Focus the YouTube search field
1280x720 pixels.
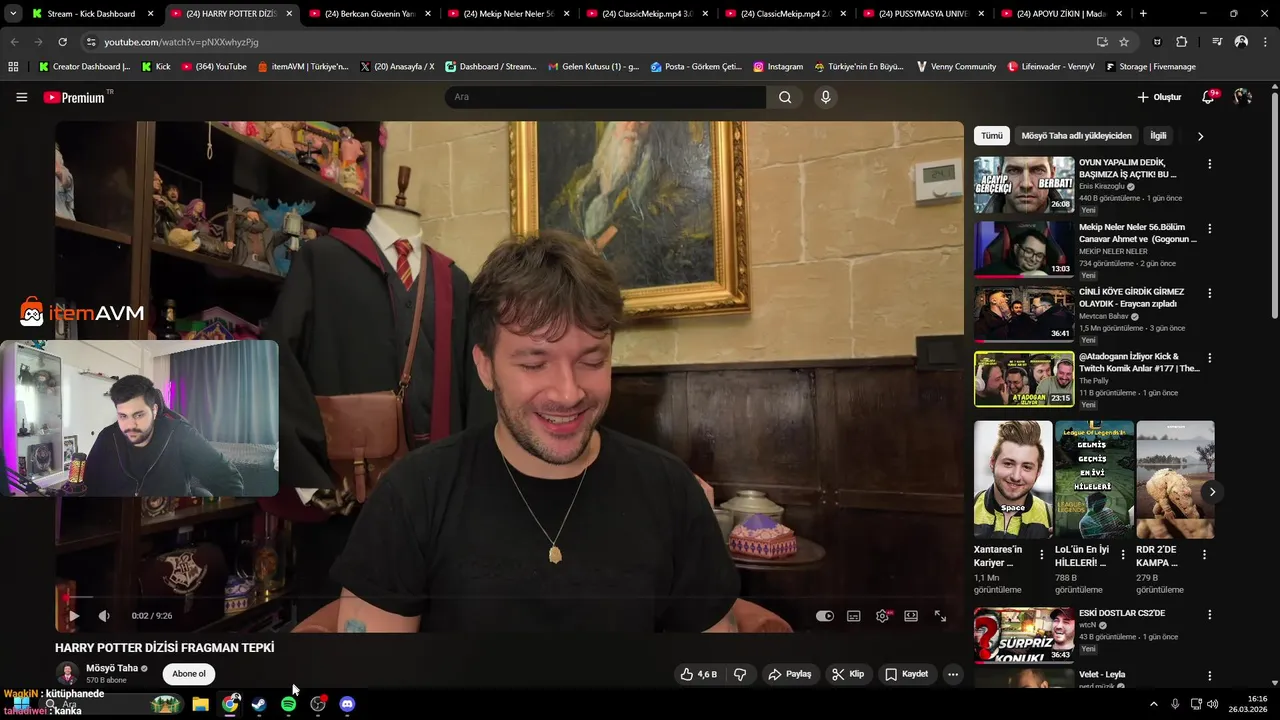coord(605,97)
